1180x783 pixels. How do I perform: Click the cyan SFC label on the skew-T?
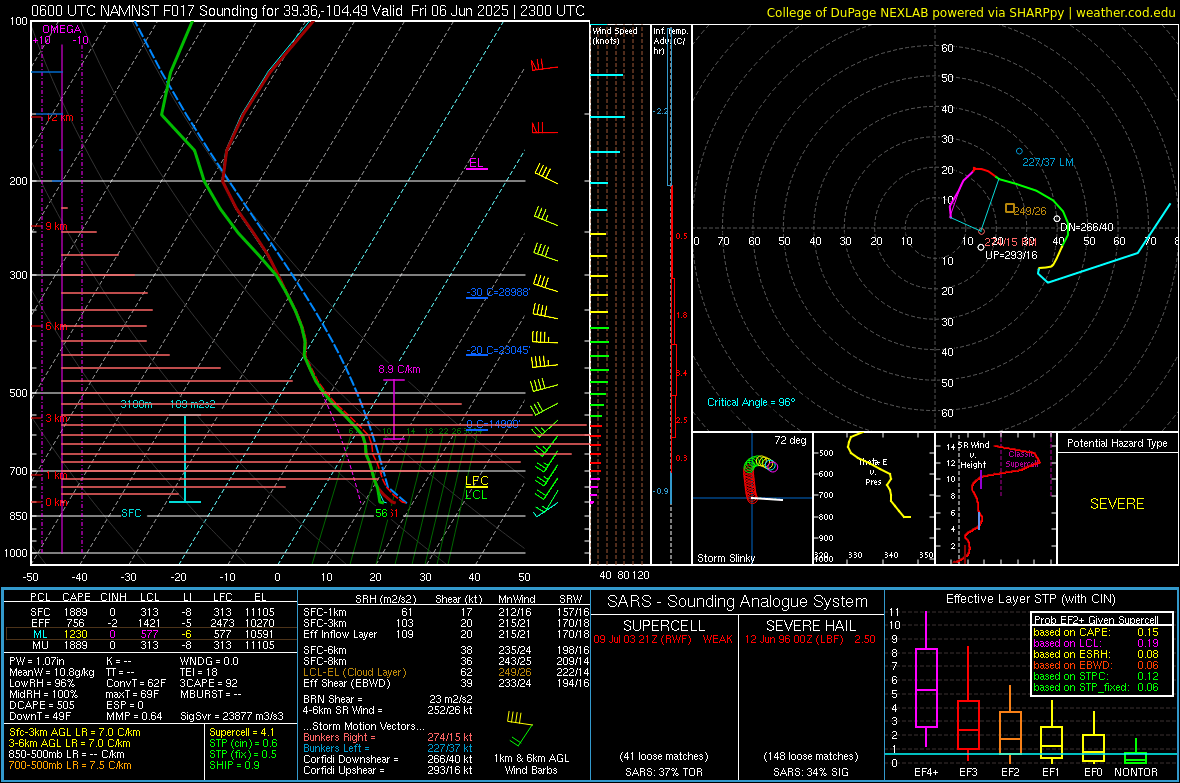(131, 513)
